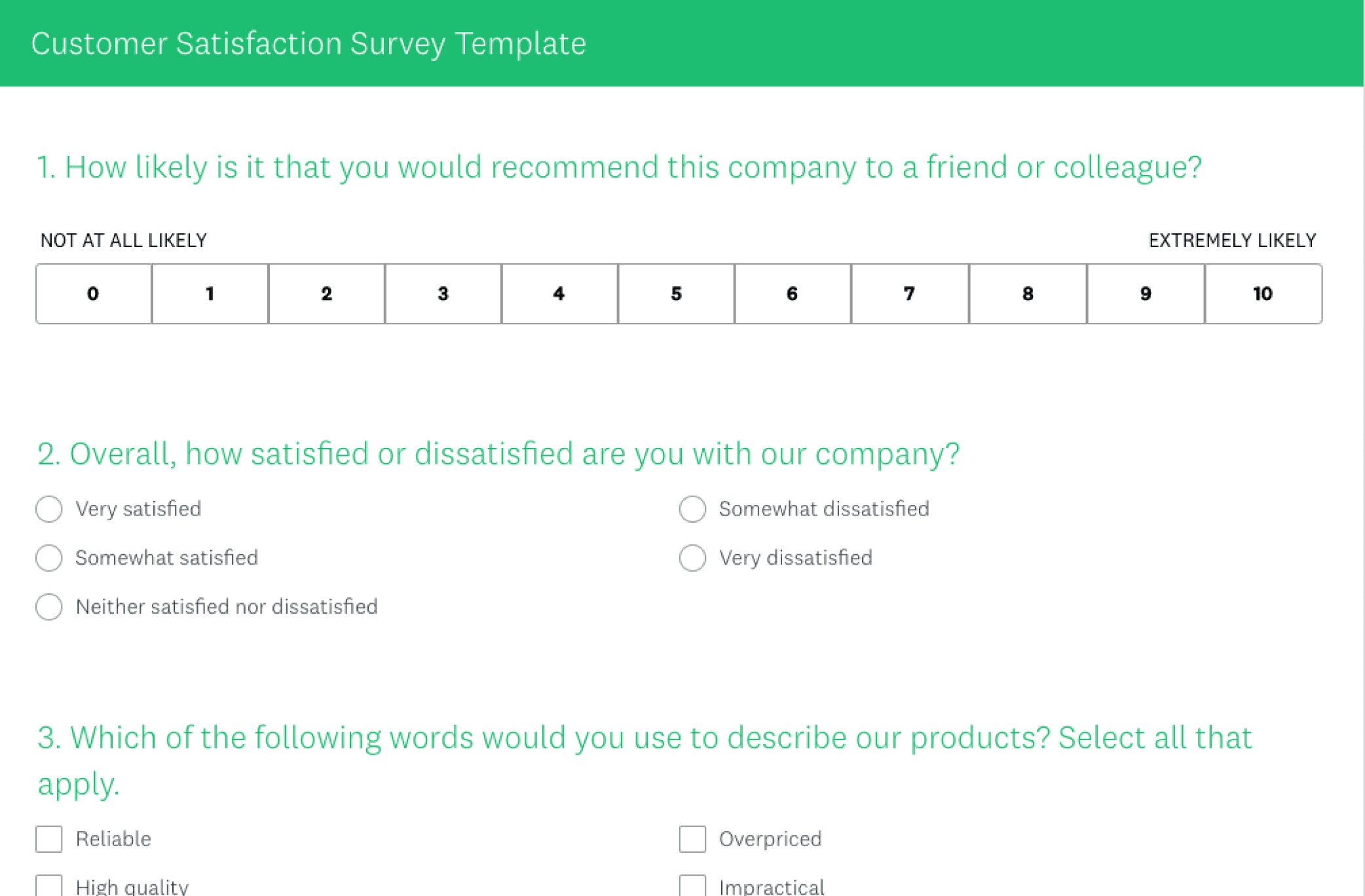Image resolution: width=1365 pixels, height=896 pixels.
Task: Choose rating 1 on recommendation scale
Action: pyautogui.click(x=210, y=293)
